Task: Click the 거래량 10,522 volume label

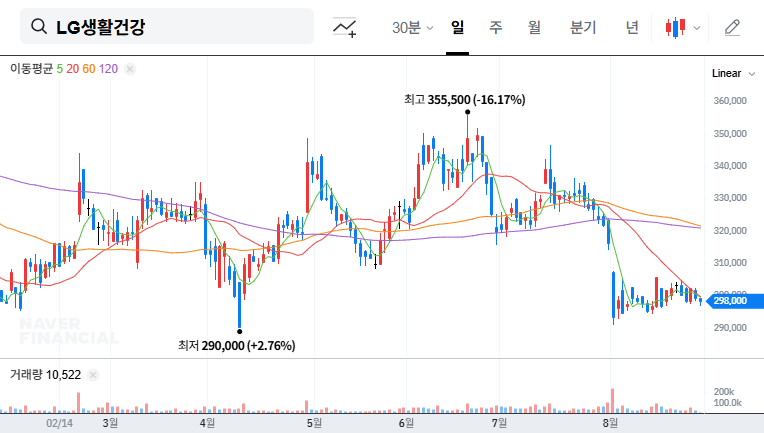Action: [x=45, y=375]
